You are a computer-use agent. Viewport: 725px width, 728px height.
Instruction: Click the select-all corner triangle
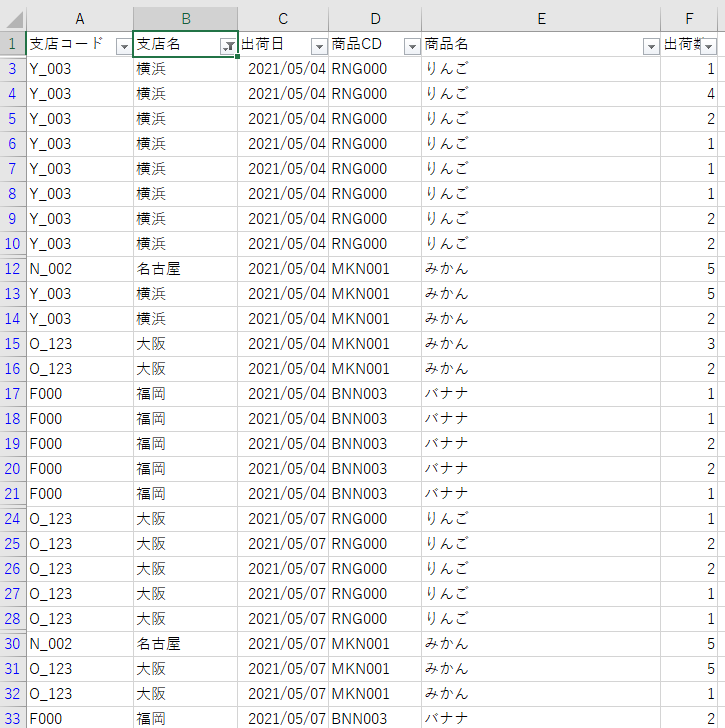tap(13, 18)
